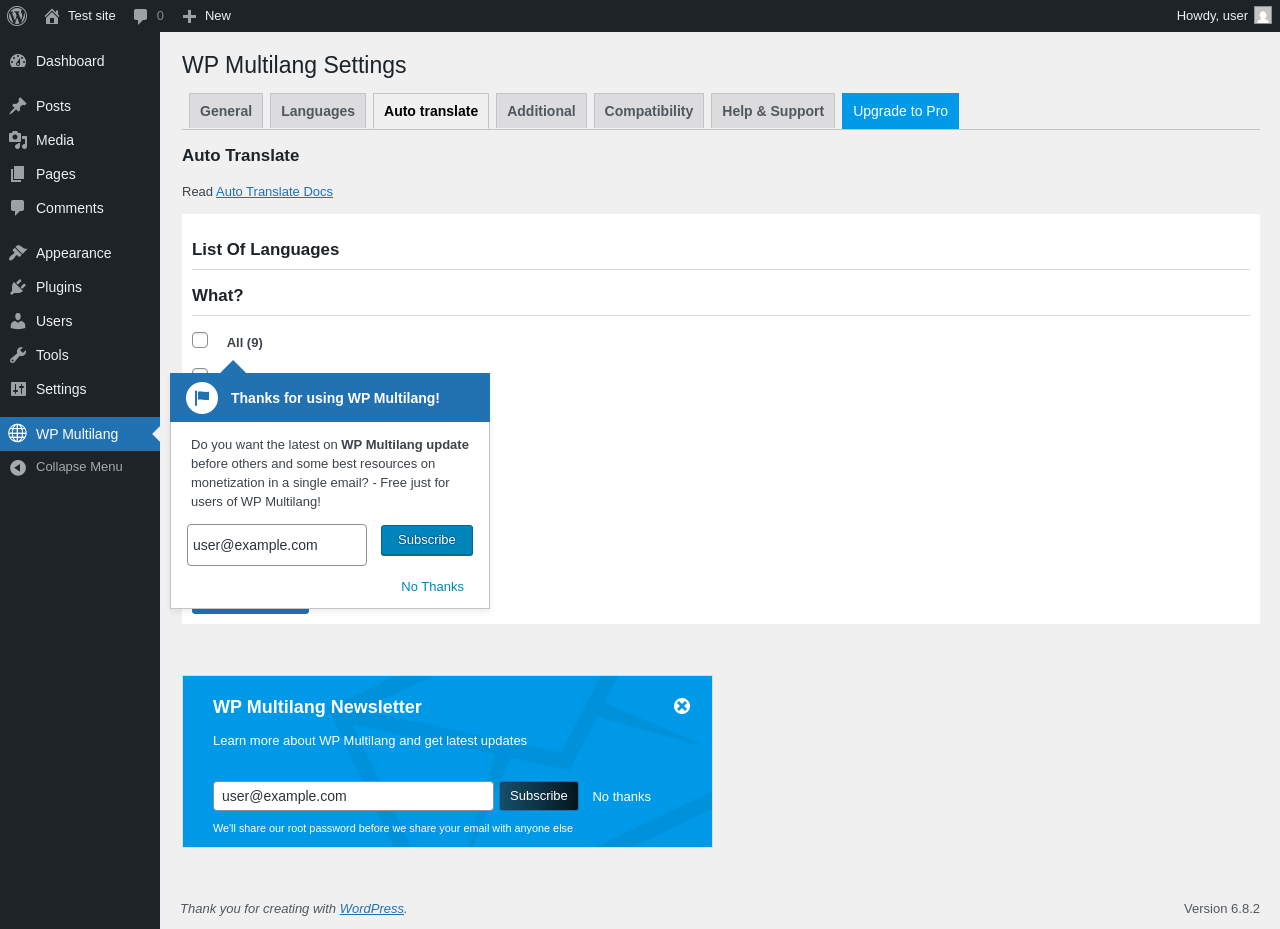This screenshot has height=929, width=1280.
Task: Click Subscribe in the newsletter banner
Action: [x=539, y=796]
